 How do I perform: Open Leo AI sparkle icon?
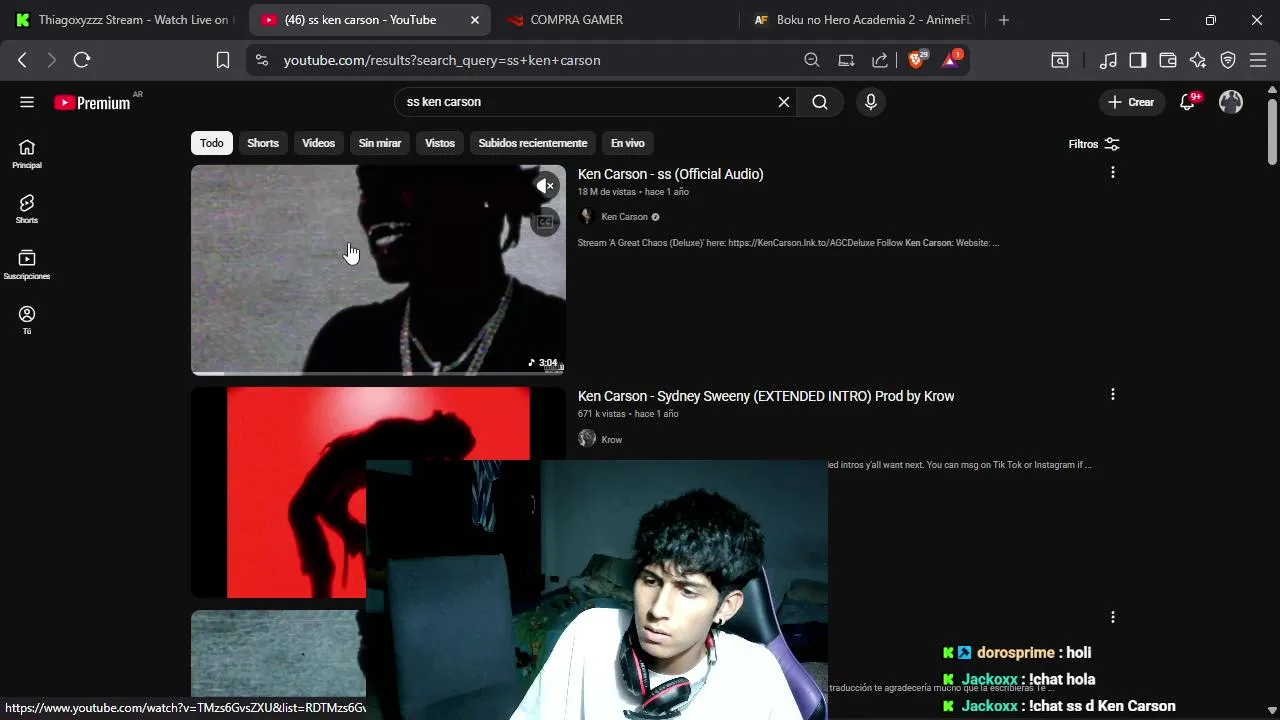[1198, 60]
